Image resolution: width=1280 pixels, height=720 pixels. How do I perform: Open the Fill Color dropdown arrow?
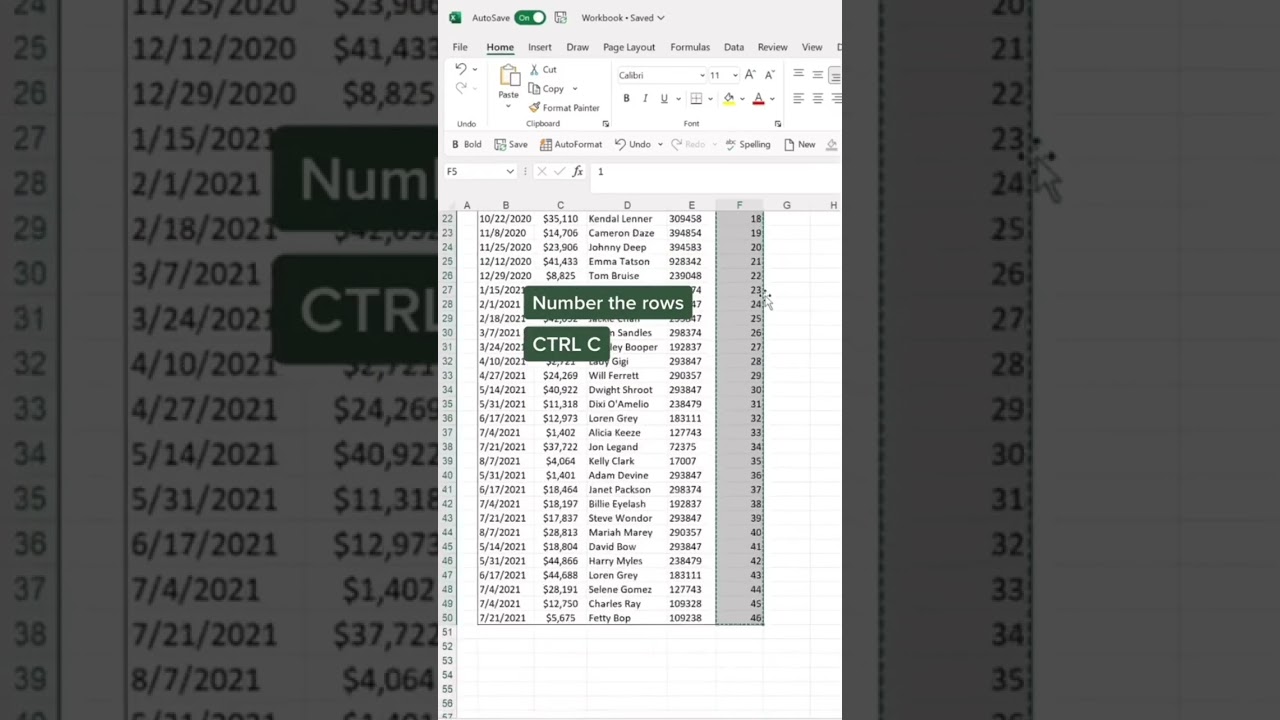coord(742,98)
